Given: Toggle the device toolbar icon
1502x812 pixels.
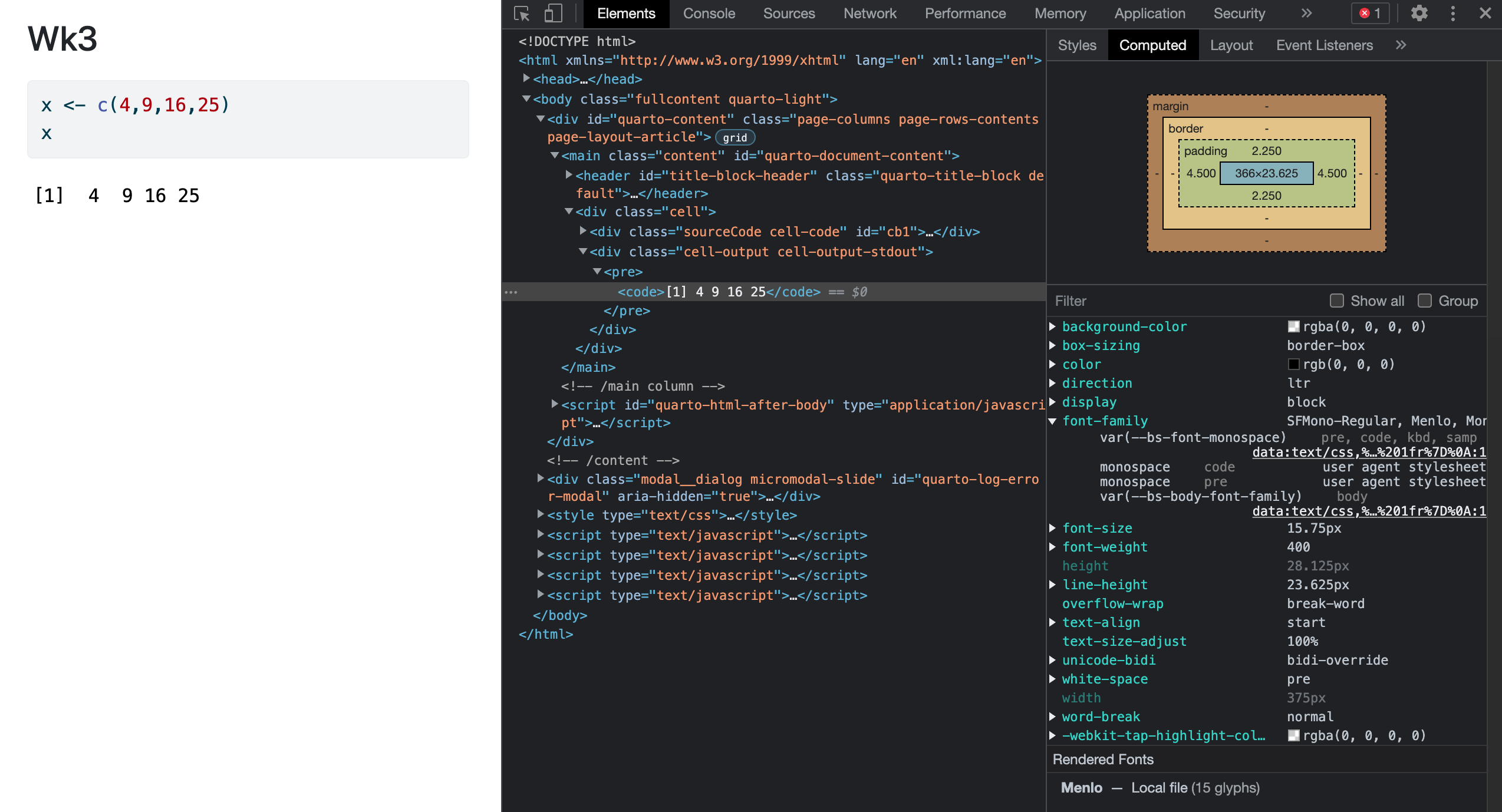Looking at the screenshot, I should tap(553, 14).
